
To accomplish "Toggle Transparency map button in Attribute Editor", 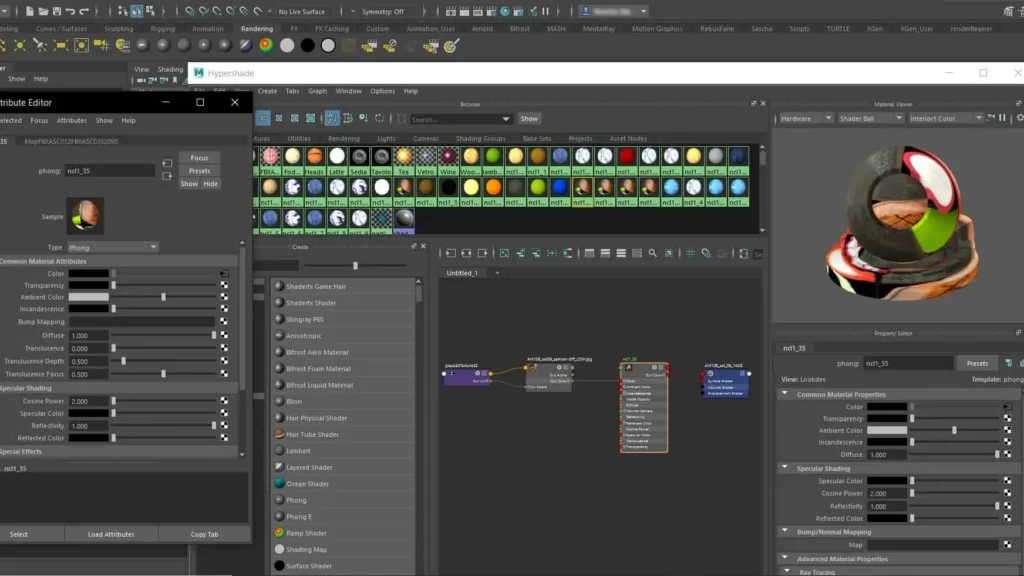I will [x=224, y=285].
